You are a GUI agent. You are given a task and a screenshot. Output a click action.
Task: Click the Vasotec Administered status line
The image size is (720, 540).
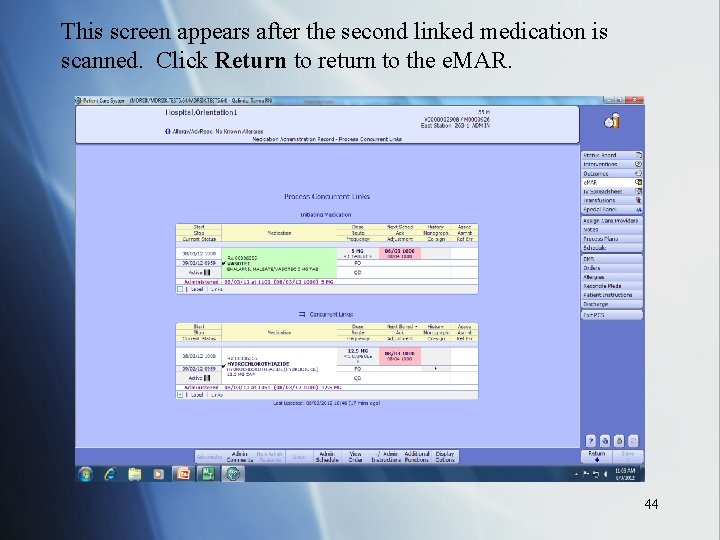point(259,282)
